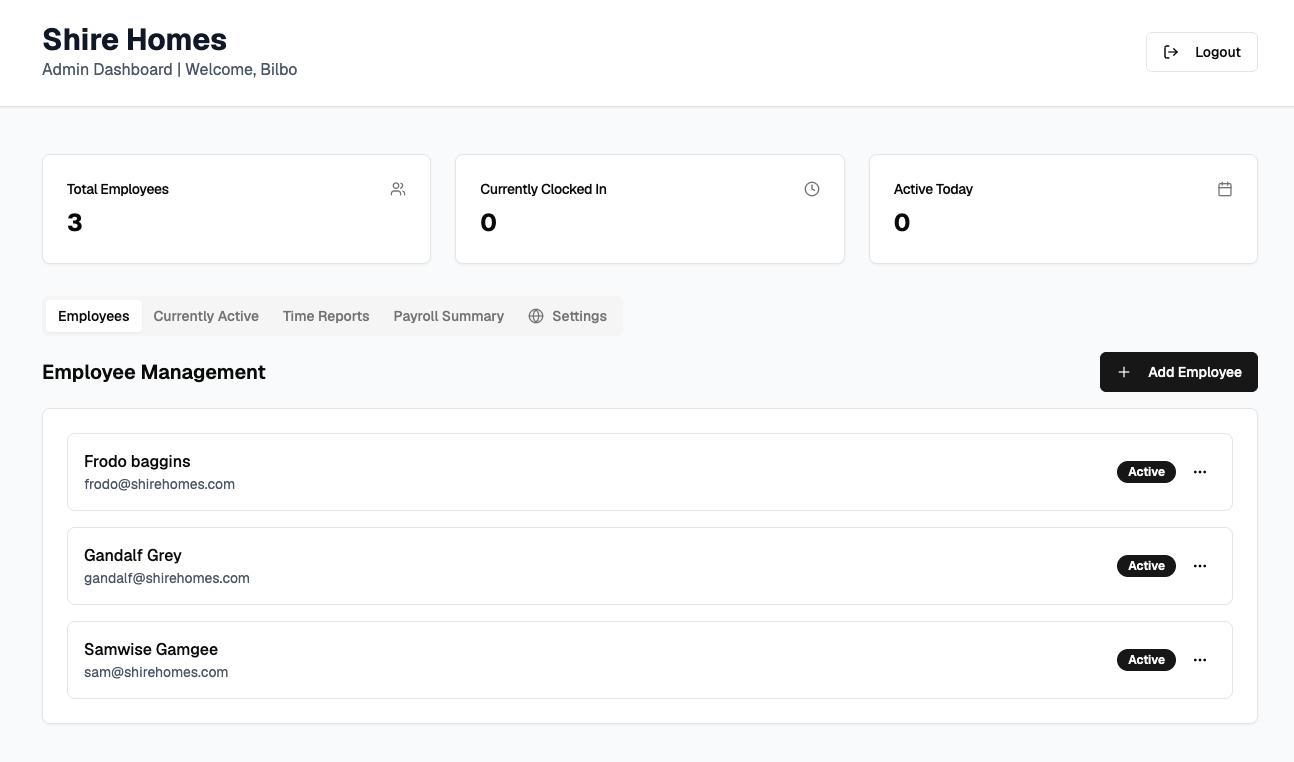Click the globe icon beside Settings tab
Image resolution: width=1294 pixels, height=762 pixels.
click(536, 315)
